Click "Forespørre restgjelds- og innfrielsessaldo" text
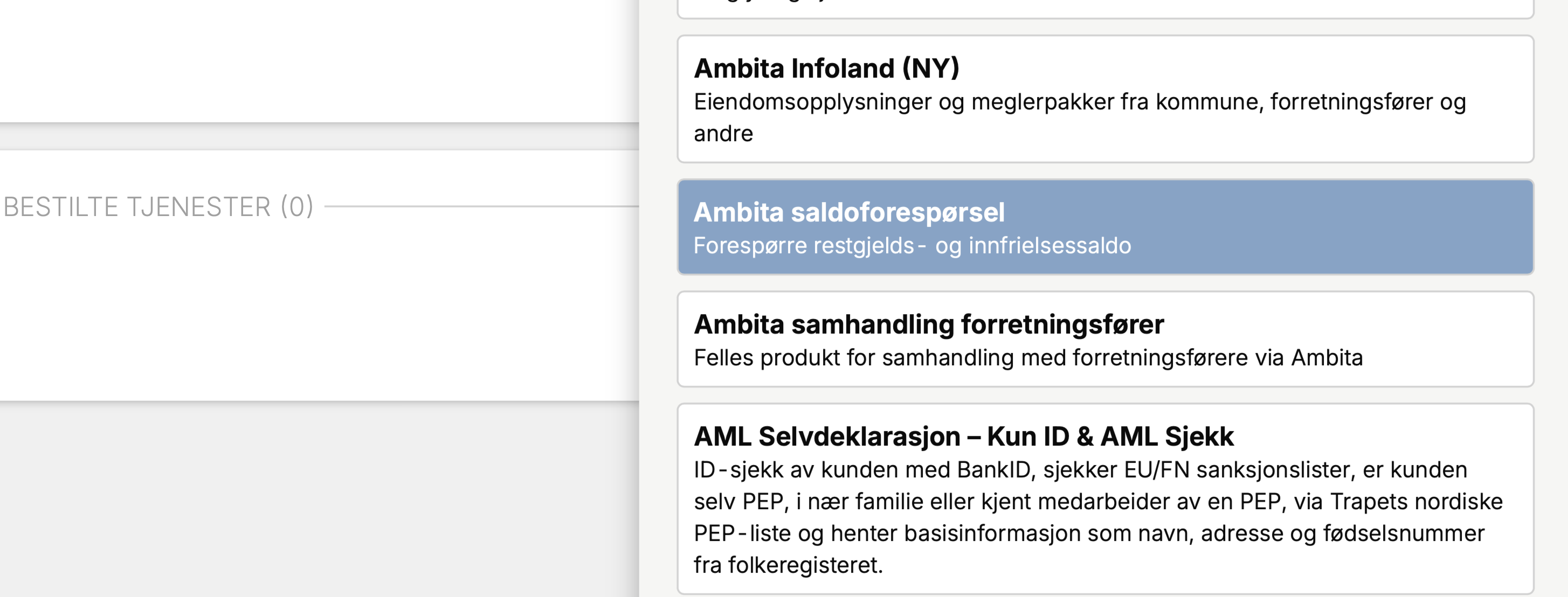 pyautogui.click(x=912, y=246)
